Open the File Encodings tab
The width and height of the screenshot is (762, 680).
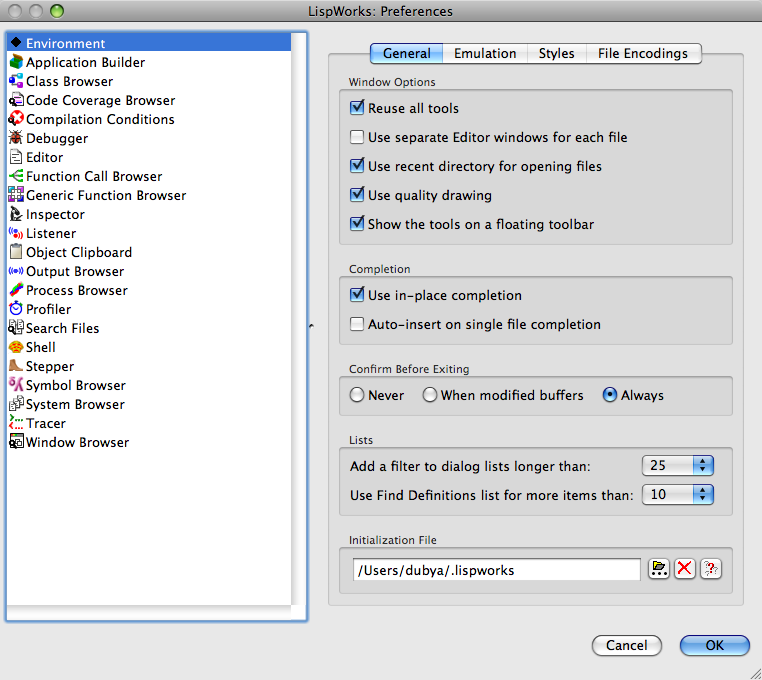click(643, 53)
